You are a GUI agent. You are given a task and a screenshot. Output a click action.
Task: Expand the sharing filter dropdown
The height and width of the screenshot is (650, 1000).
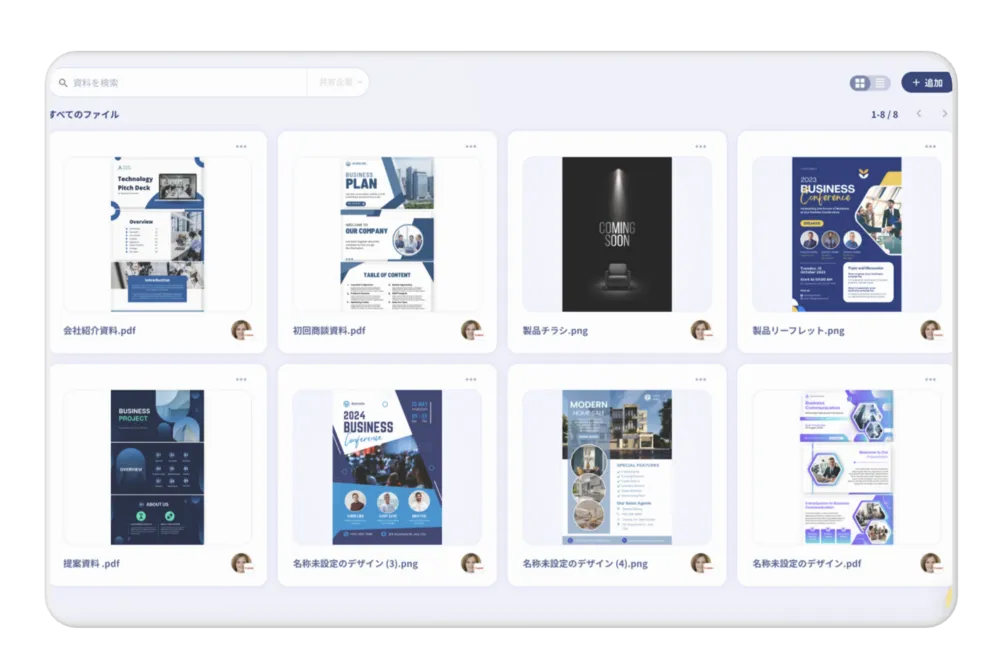coord(341,83)
